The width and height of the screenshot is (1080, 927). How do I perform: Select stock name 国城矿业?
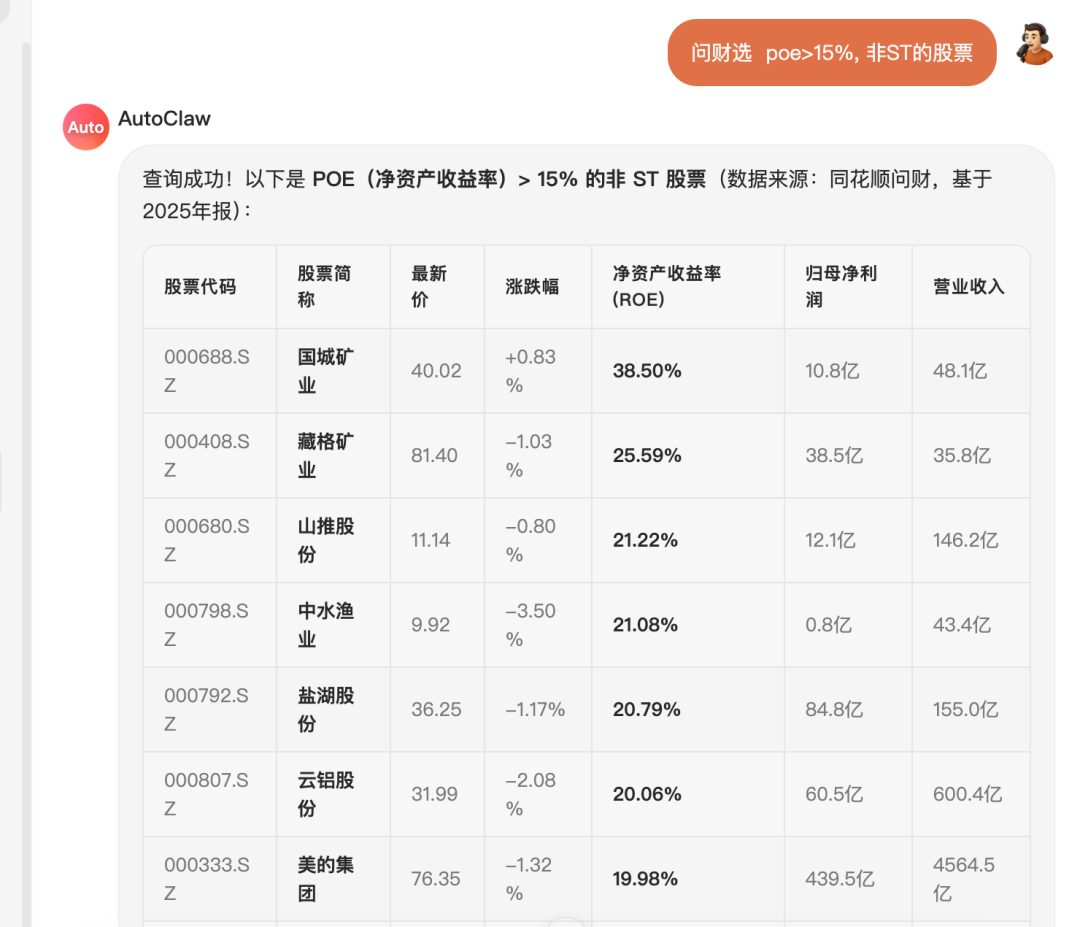tap(326, 371)
